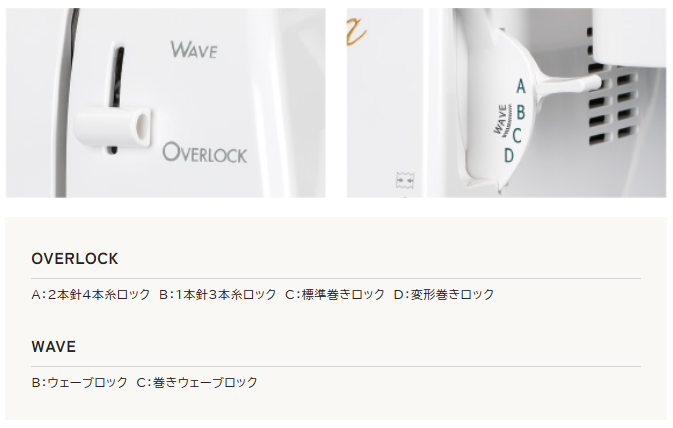
Task: Select text C:標準巻きロック
Action: [x=335, y=294]
